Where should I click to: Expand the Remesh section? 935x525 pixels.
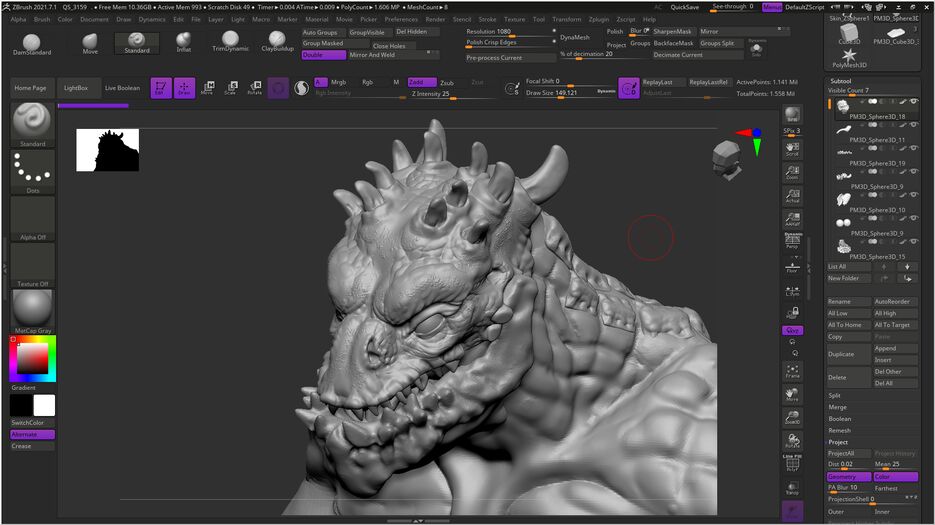[839, 430]
